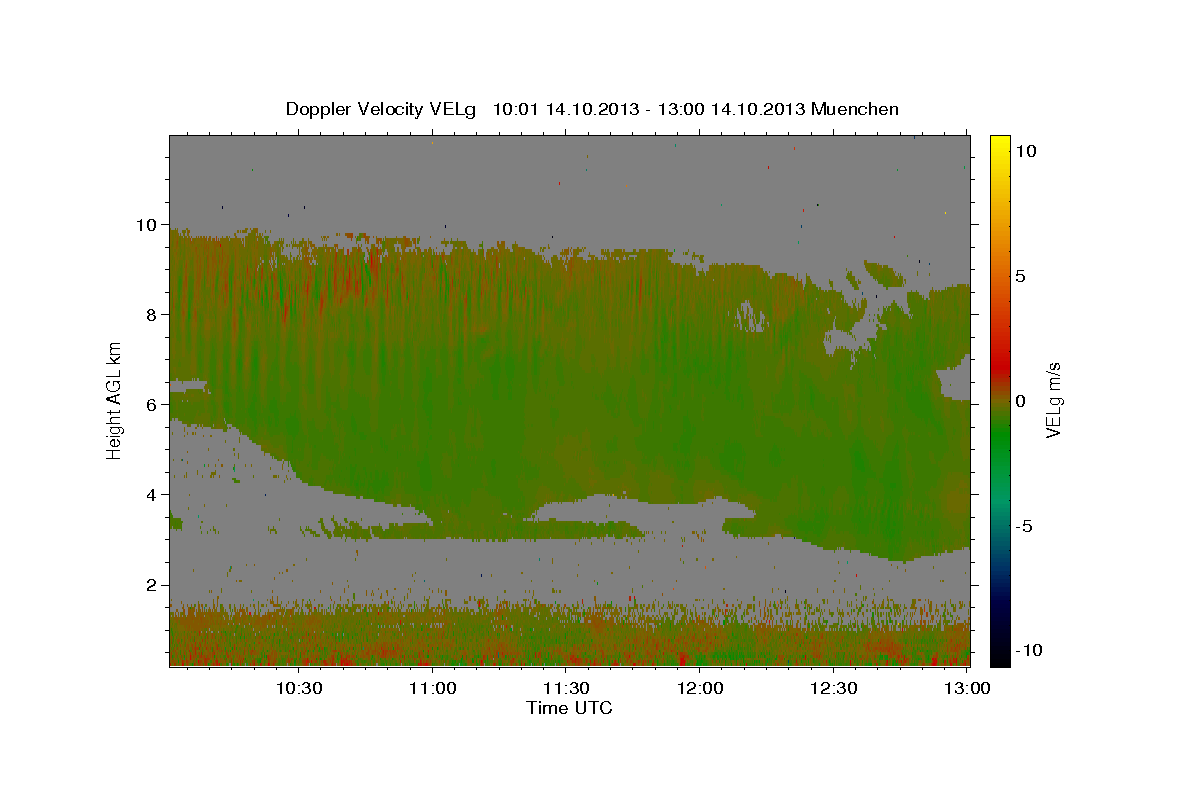1200x800 pixels.
Task: Click the 'Height AGL km' axis label
Action: point(115,399)
